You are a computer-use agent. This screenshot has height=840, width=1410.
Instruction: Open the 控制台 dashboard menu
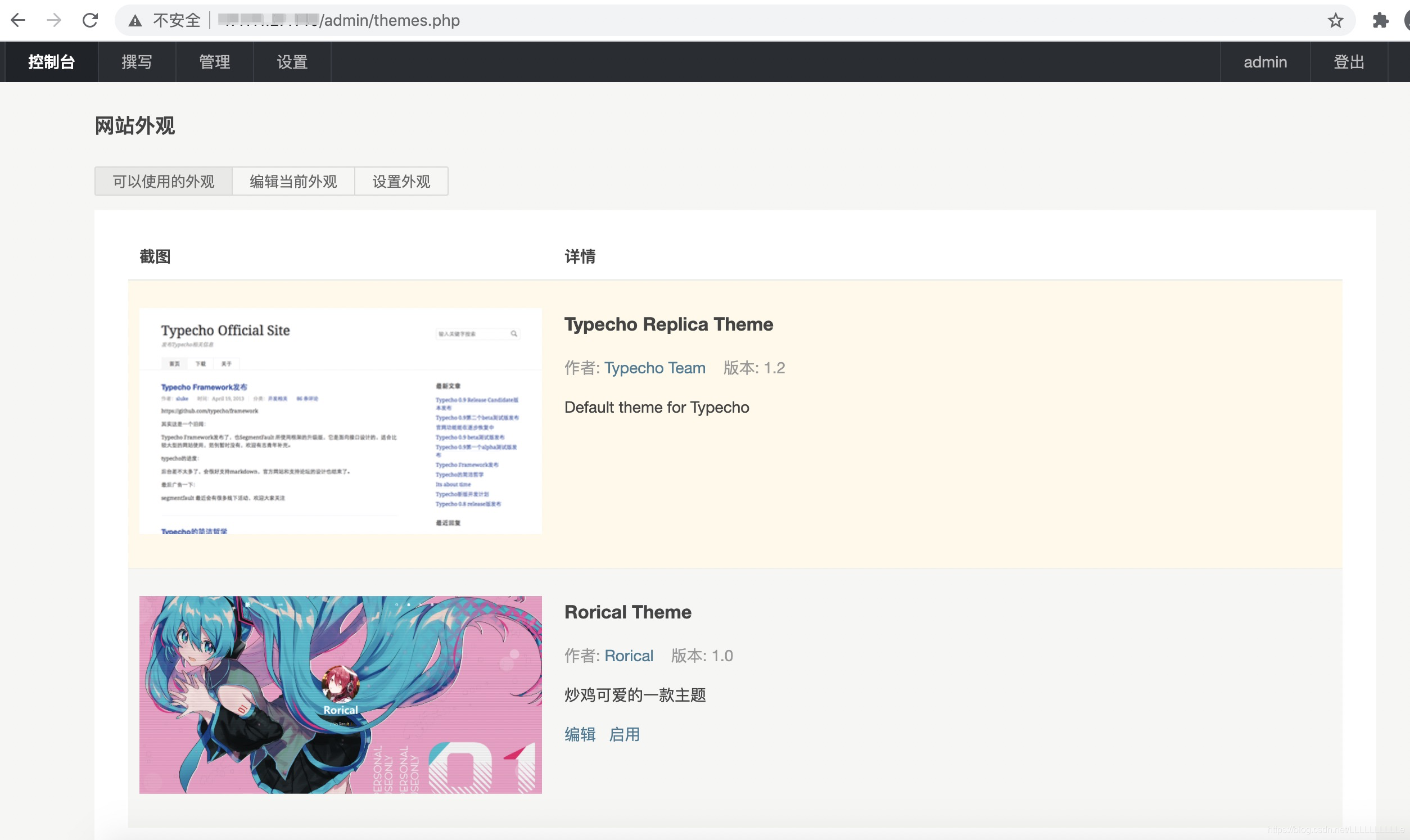click(x=52, y=62)
